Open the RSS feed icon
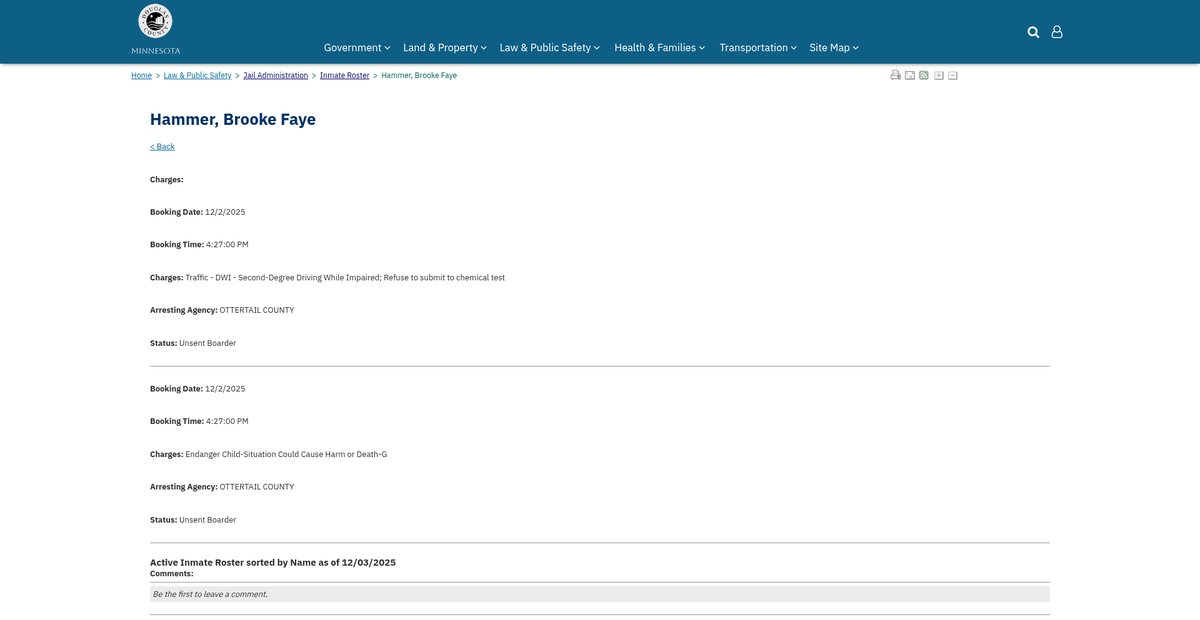This screenshot has height=620, width=1200. (x=924, y=76)
